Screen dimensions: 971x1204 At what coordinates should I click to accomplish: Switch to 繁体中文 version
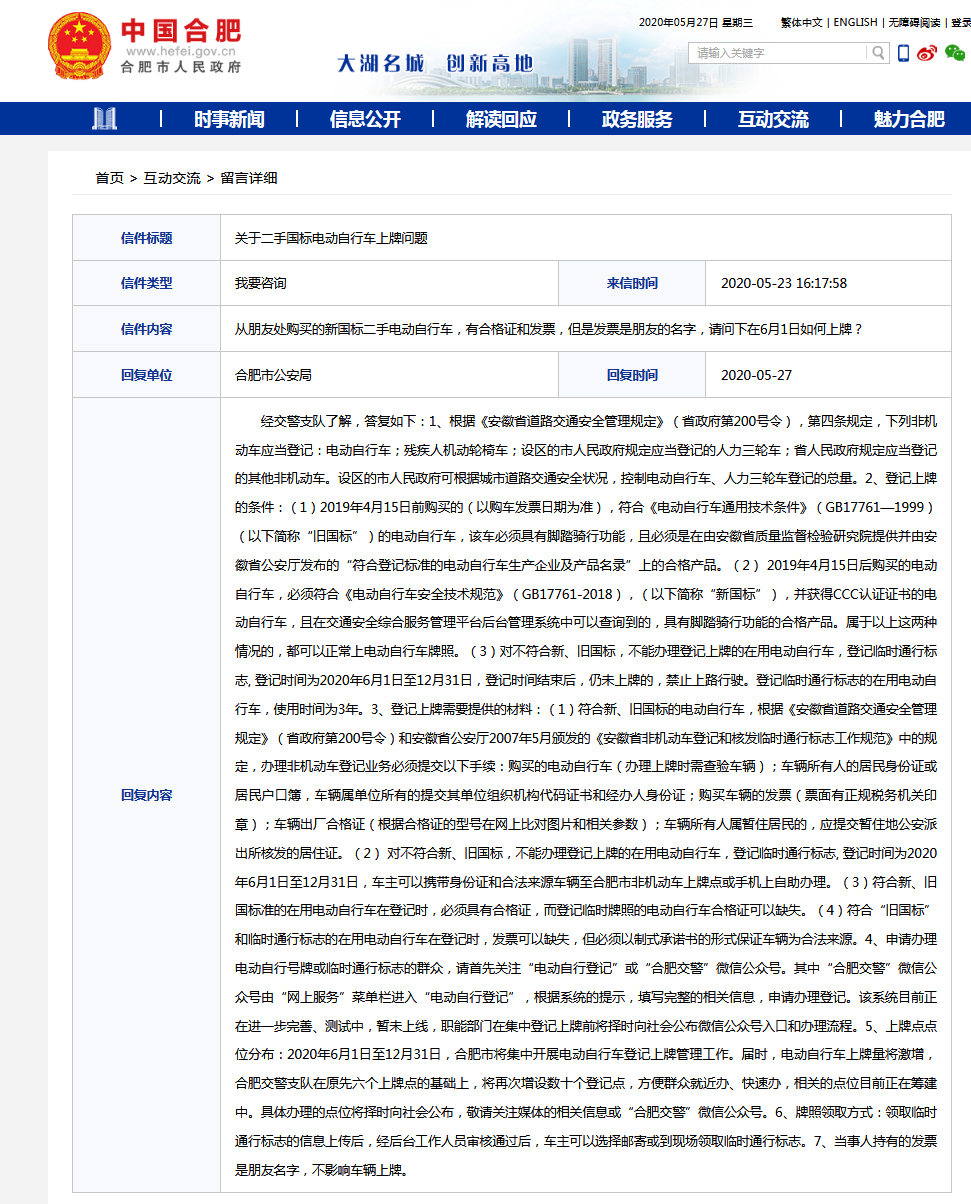point(801,22)
